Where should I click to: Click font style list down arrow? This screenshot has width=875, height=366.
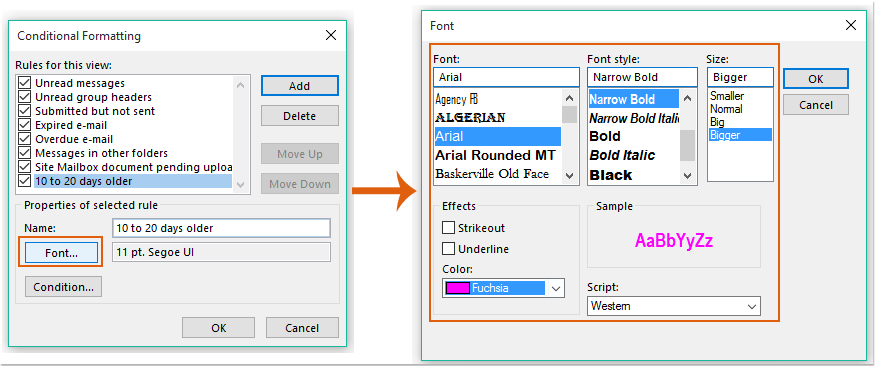click(688, 175)
